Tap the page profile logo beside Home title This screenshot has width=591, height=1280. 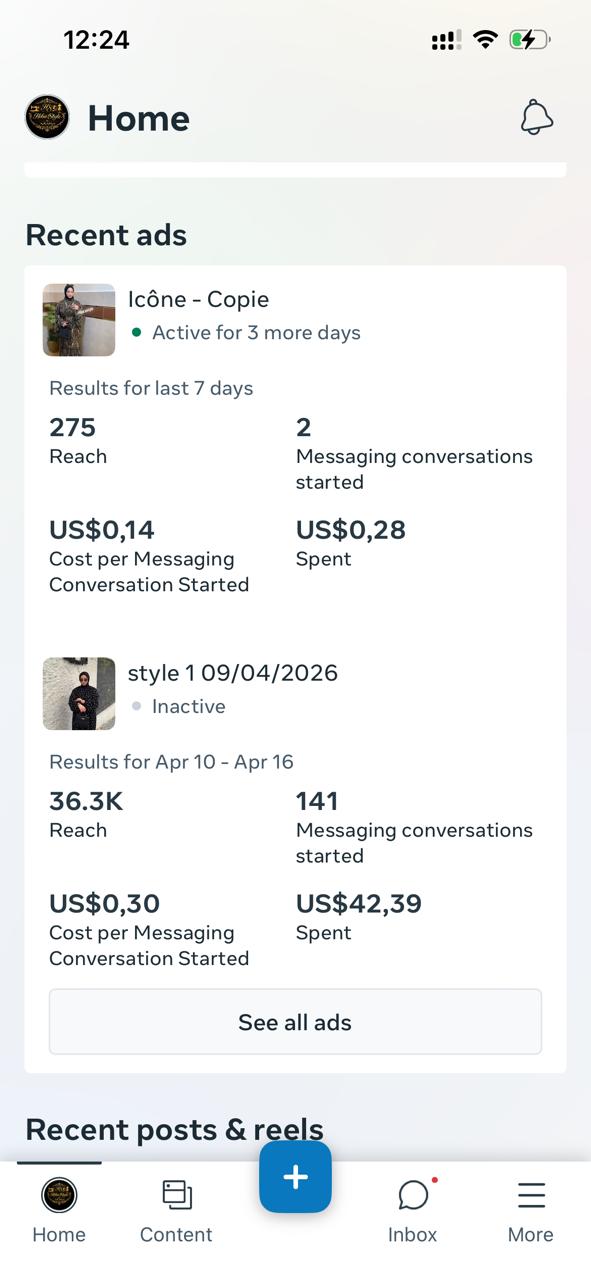click(x=47, y=118)
